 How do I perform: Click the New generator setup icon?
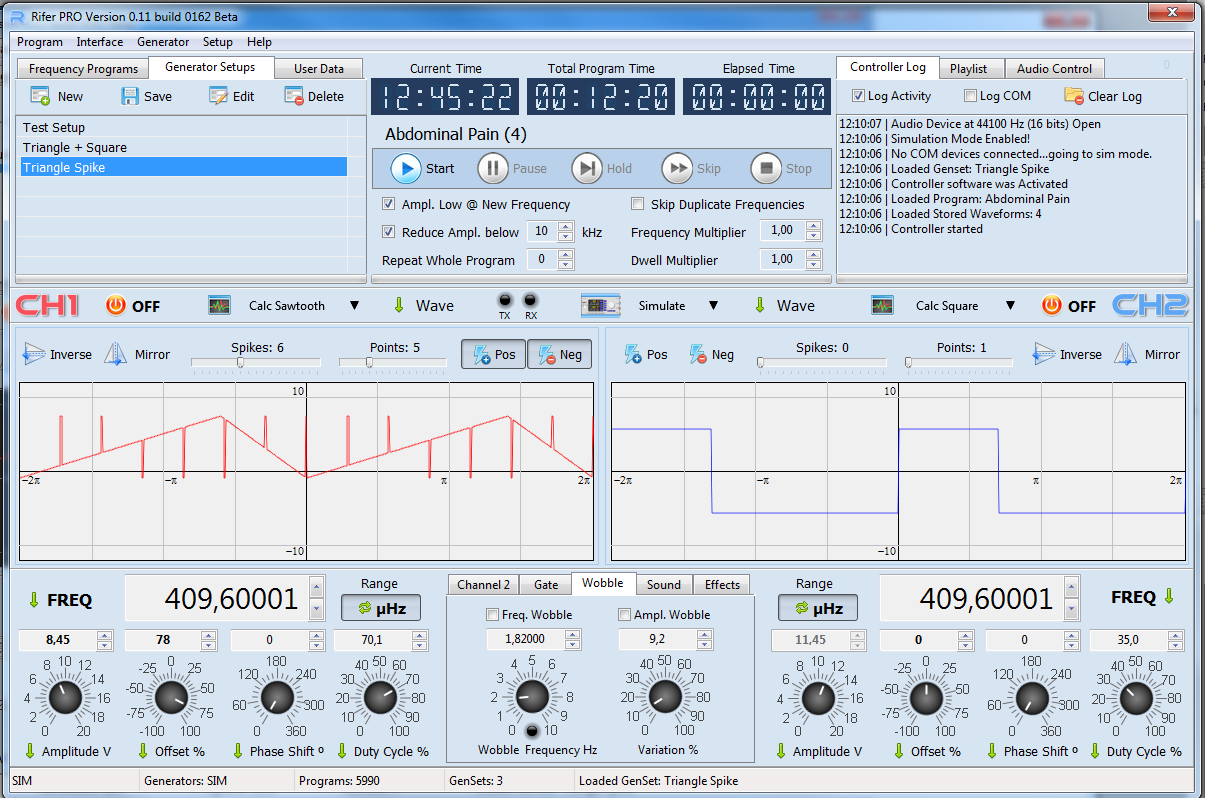point(40,96)
